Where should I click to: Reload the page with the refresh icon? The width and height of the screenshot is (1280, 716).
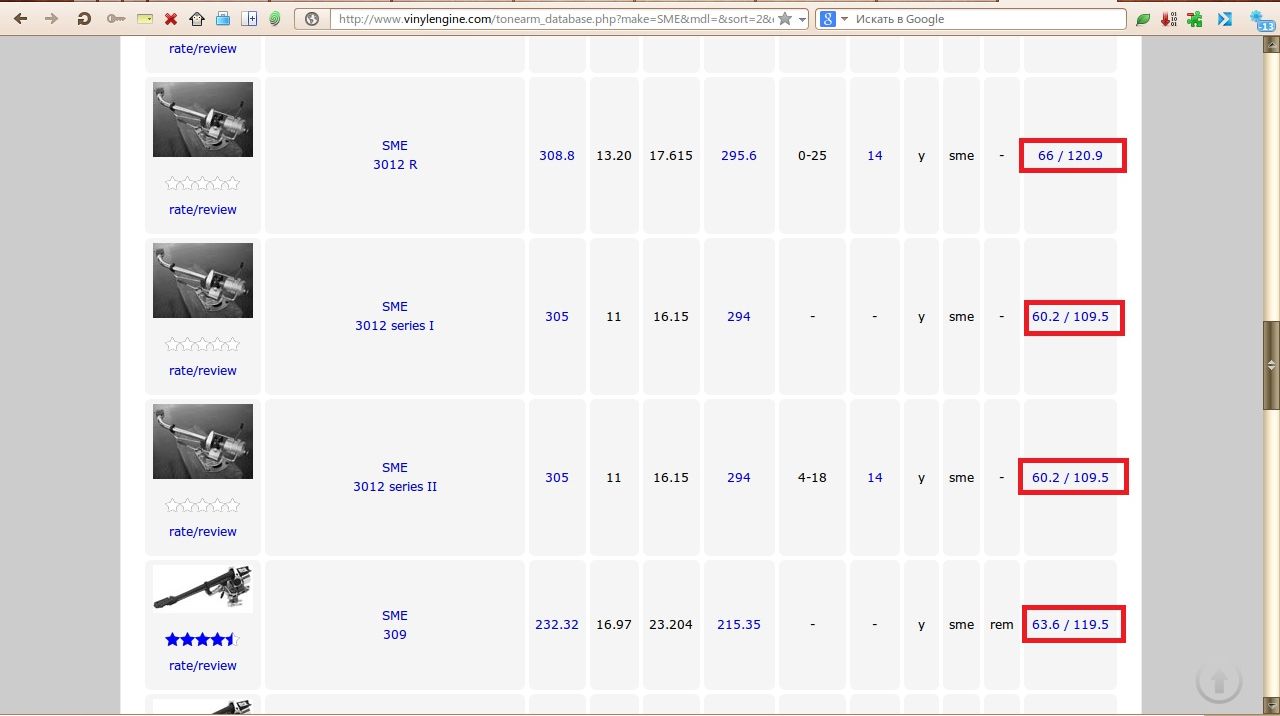84,19
